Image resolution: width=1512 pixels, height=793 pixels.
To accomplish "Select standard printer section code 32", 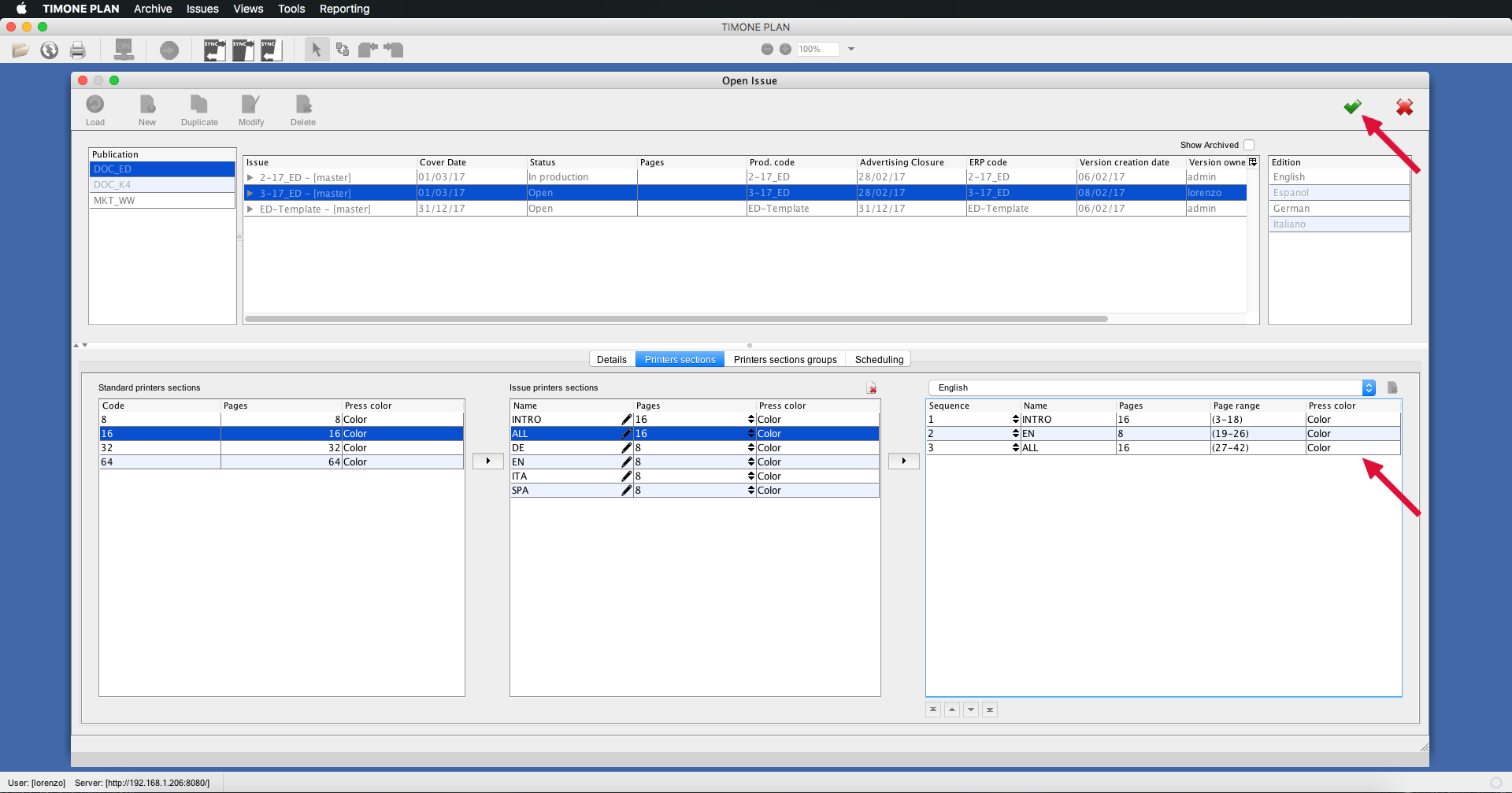I will click(x=281, y=448).
